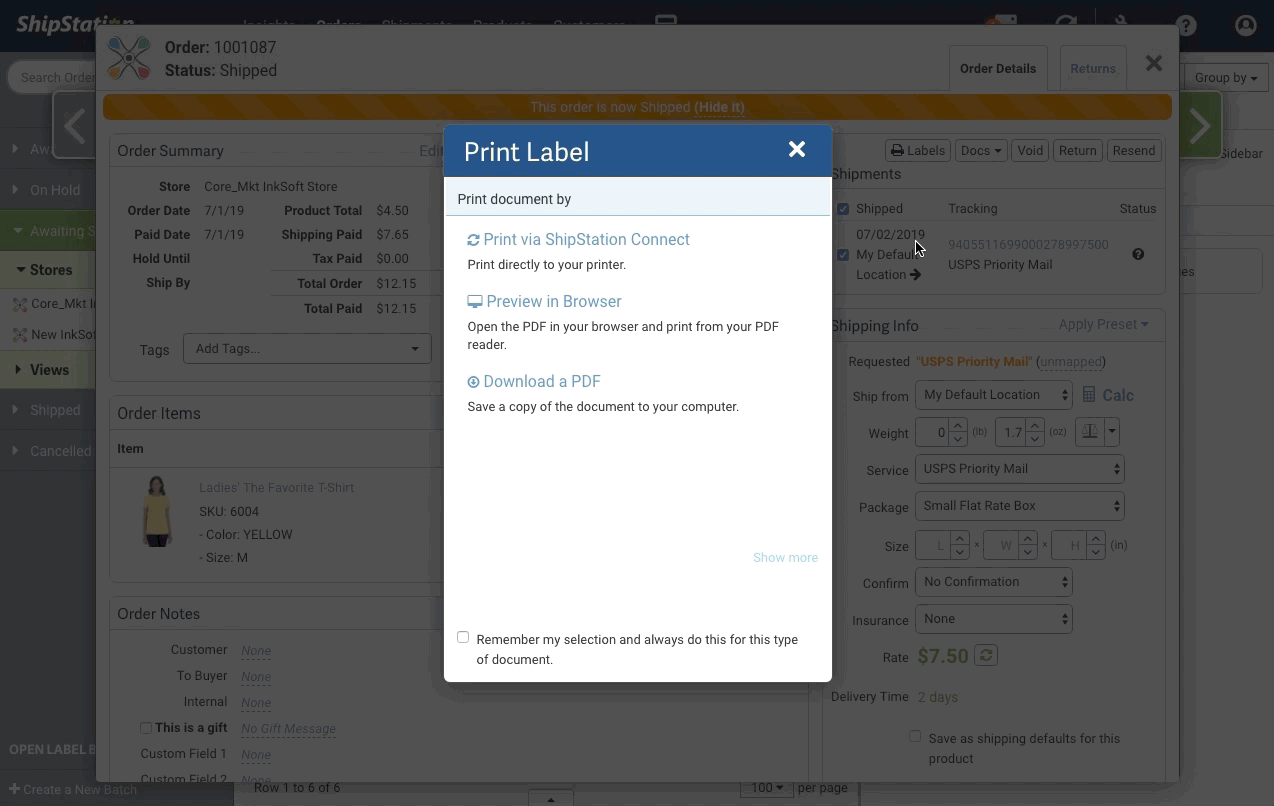This screenshot has height=806, width=1274.
Task: Check Save as shipping defaults checkbox
Action: click(x=915, y=736)
